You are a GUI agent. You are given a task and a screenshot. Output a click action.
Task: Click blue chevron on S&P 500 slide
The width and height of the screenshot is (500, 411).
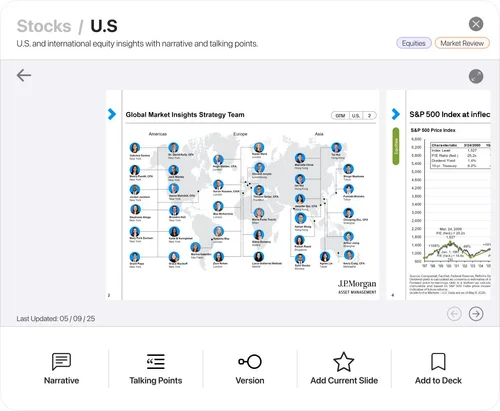(x=396, y=114)
